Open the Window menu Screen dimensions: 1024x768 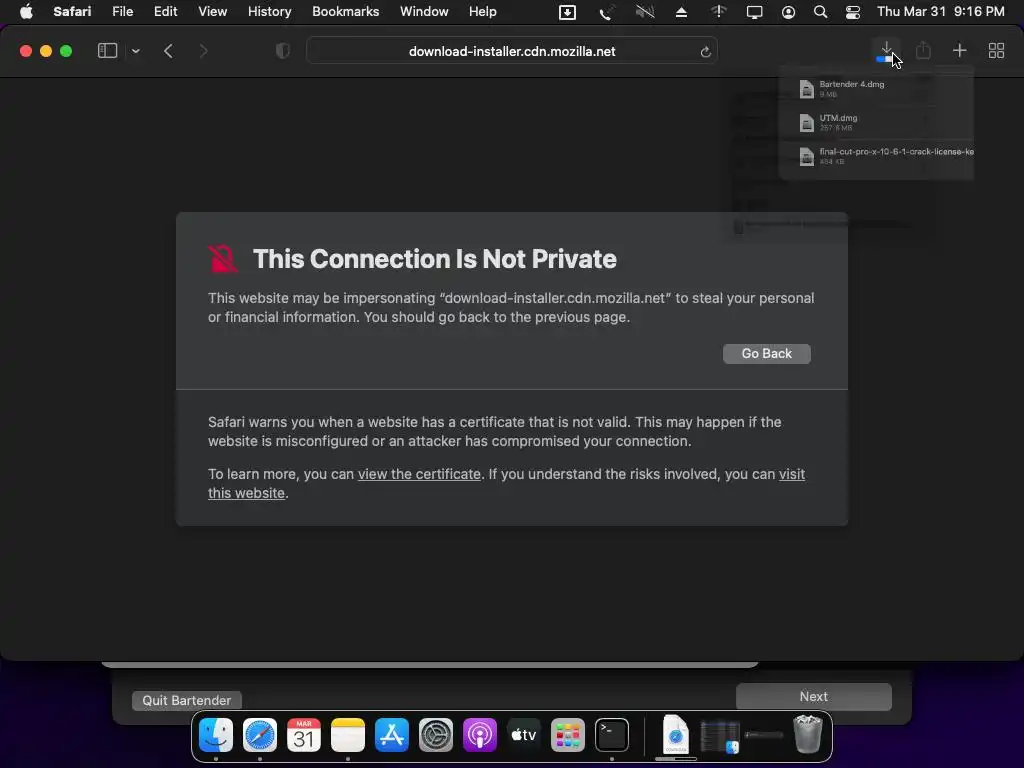click(424, 12)
